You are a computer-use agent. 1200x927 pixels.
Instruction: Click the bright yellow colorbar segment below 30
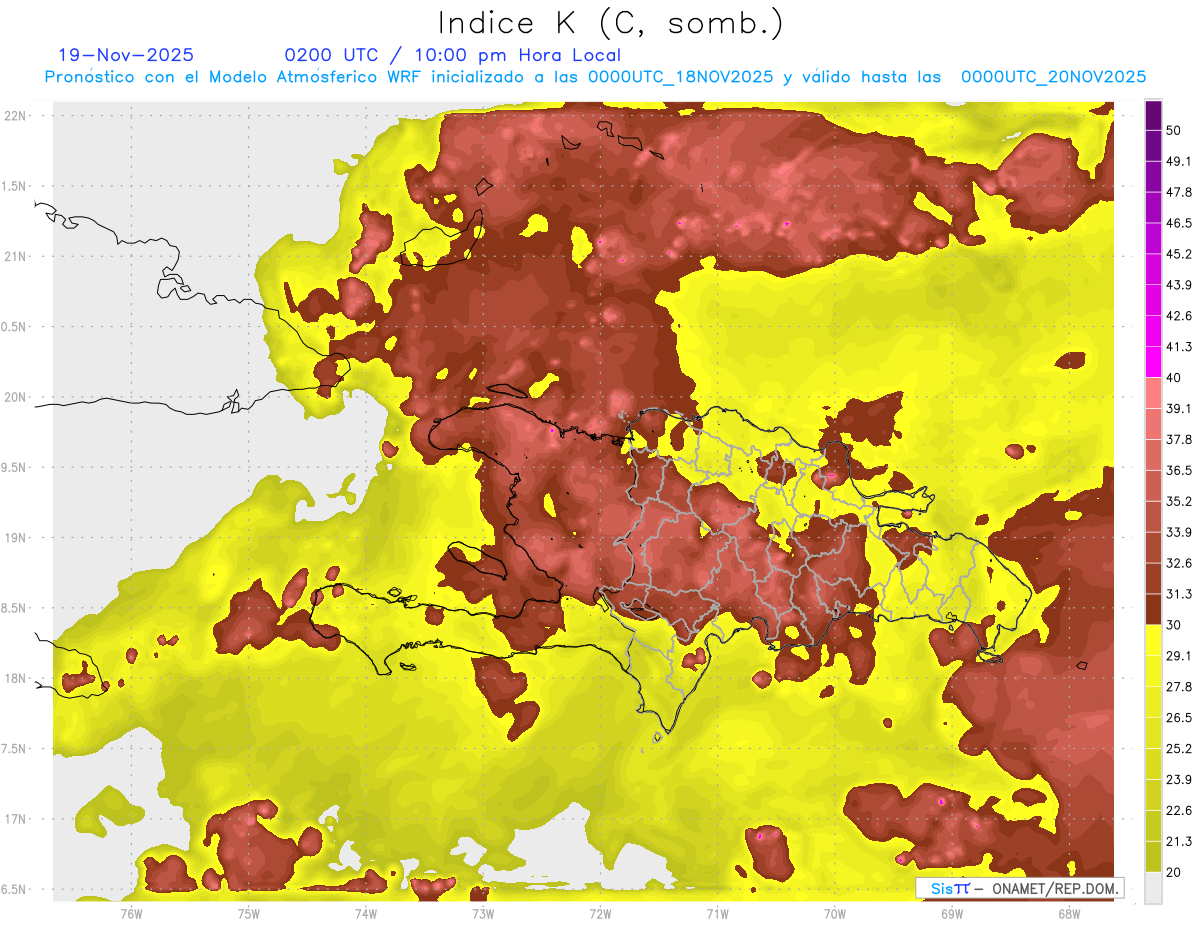point(1153,640)
